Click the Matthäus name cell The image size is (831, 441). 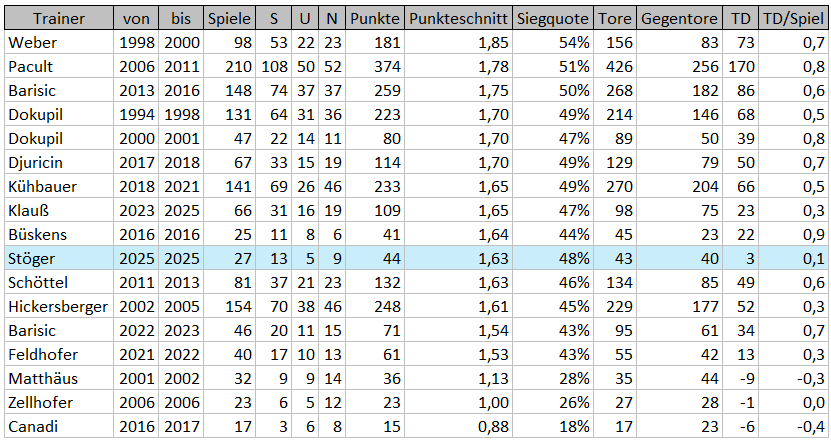tap(57, 378)
